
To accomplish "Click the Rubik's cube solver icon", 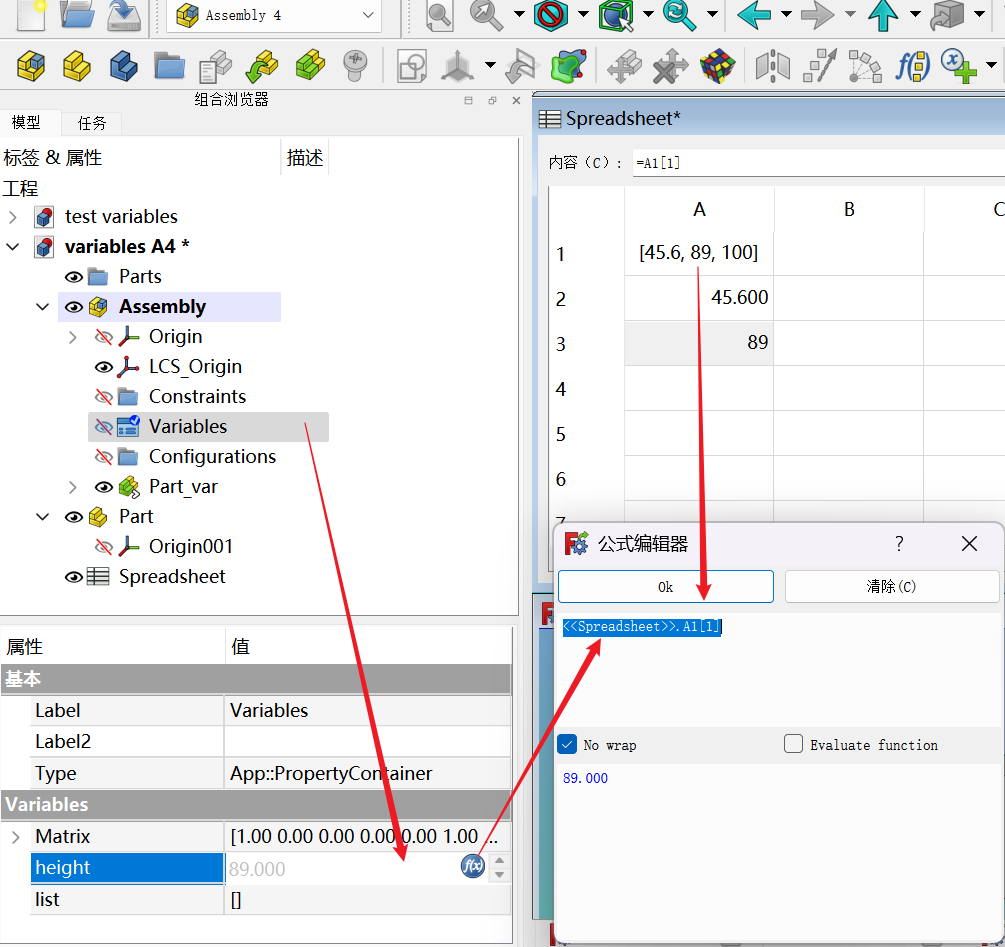I will pyautogui.click(x=715, y=66).
